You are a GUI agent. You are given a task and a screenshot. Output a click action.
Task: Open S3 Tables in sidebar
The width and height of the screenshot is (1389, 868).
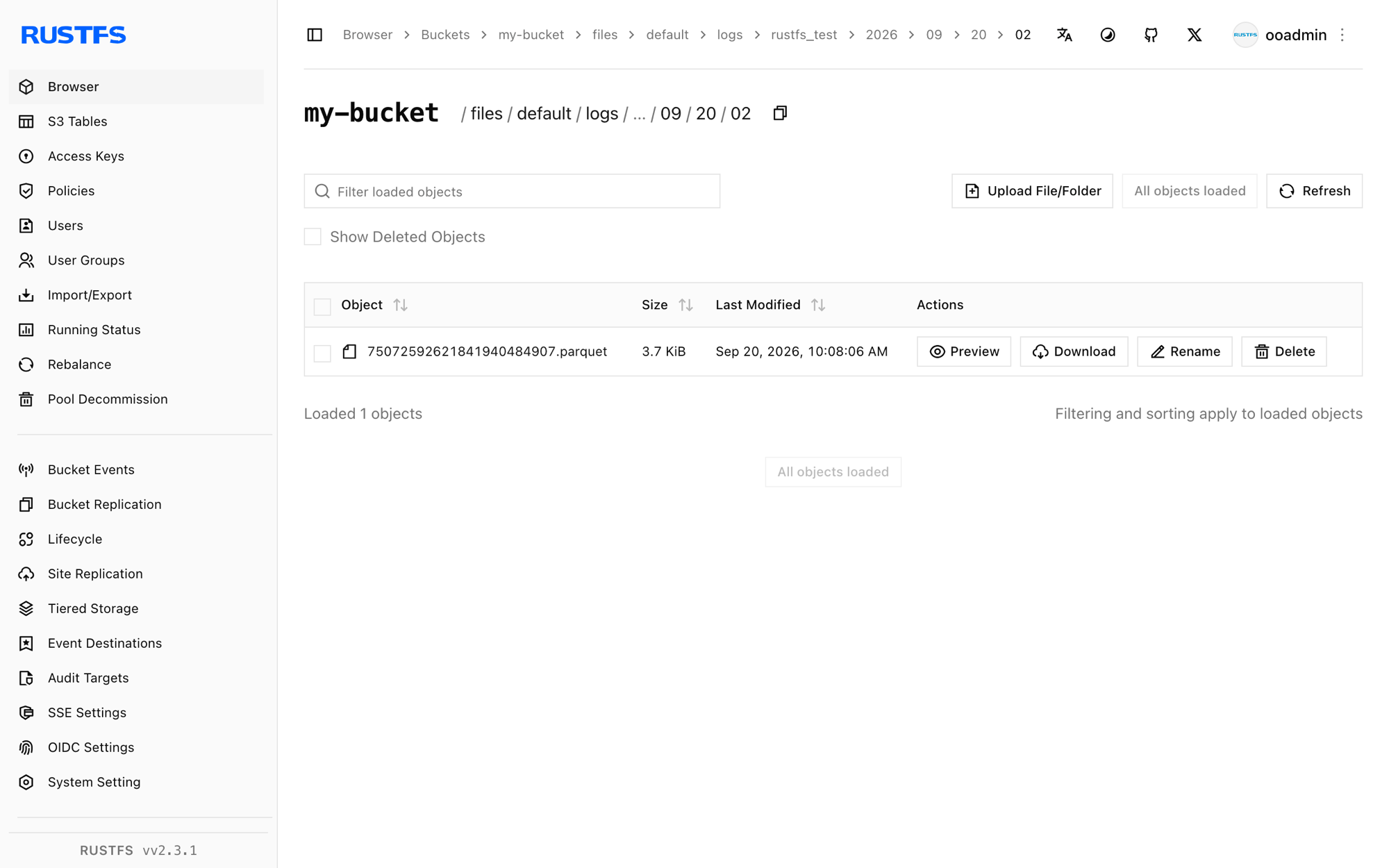136,122
